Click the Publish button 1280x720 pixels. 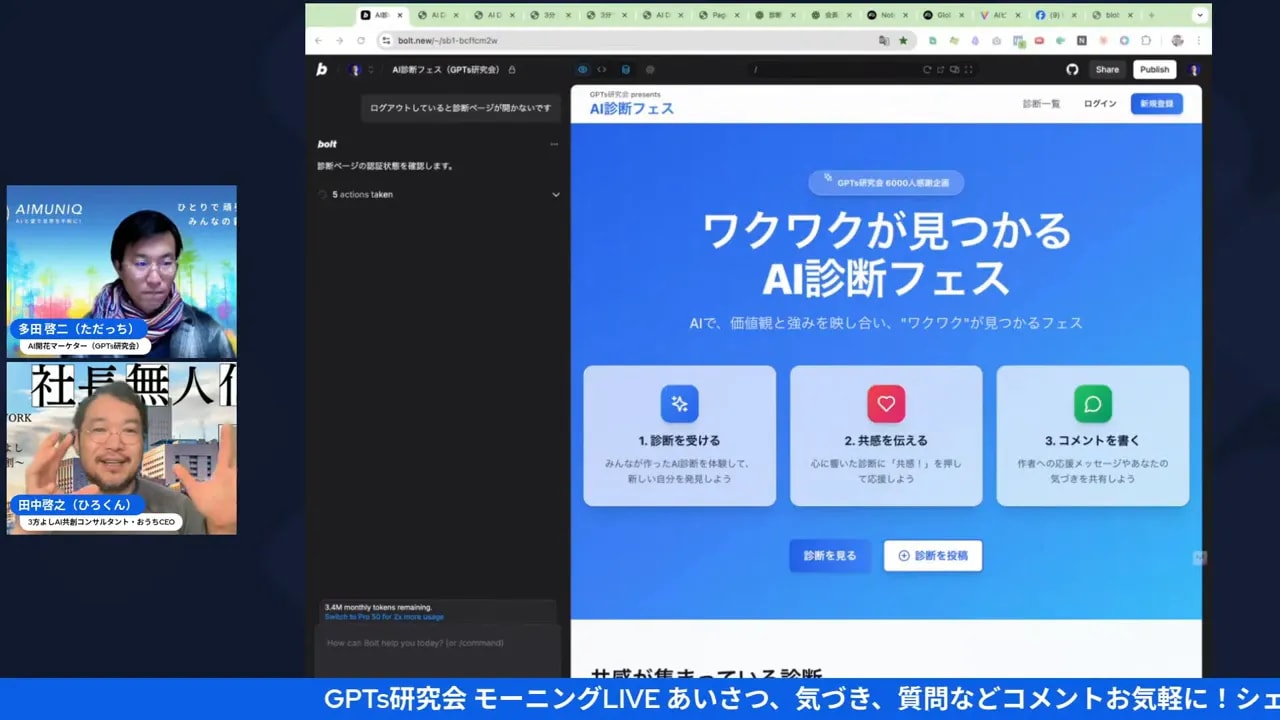point(1154,69)
